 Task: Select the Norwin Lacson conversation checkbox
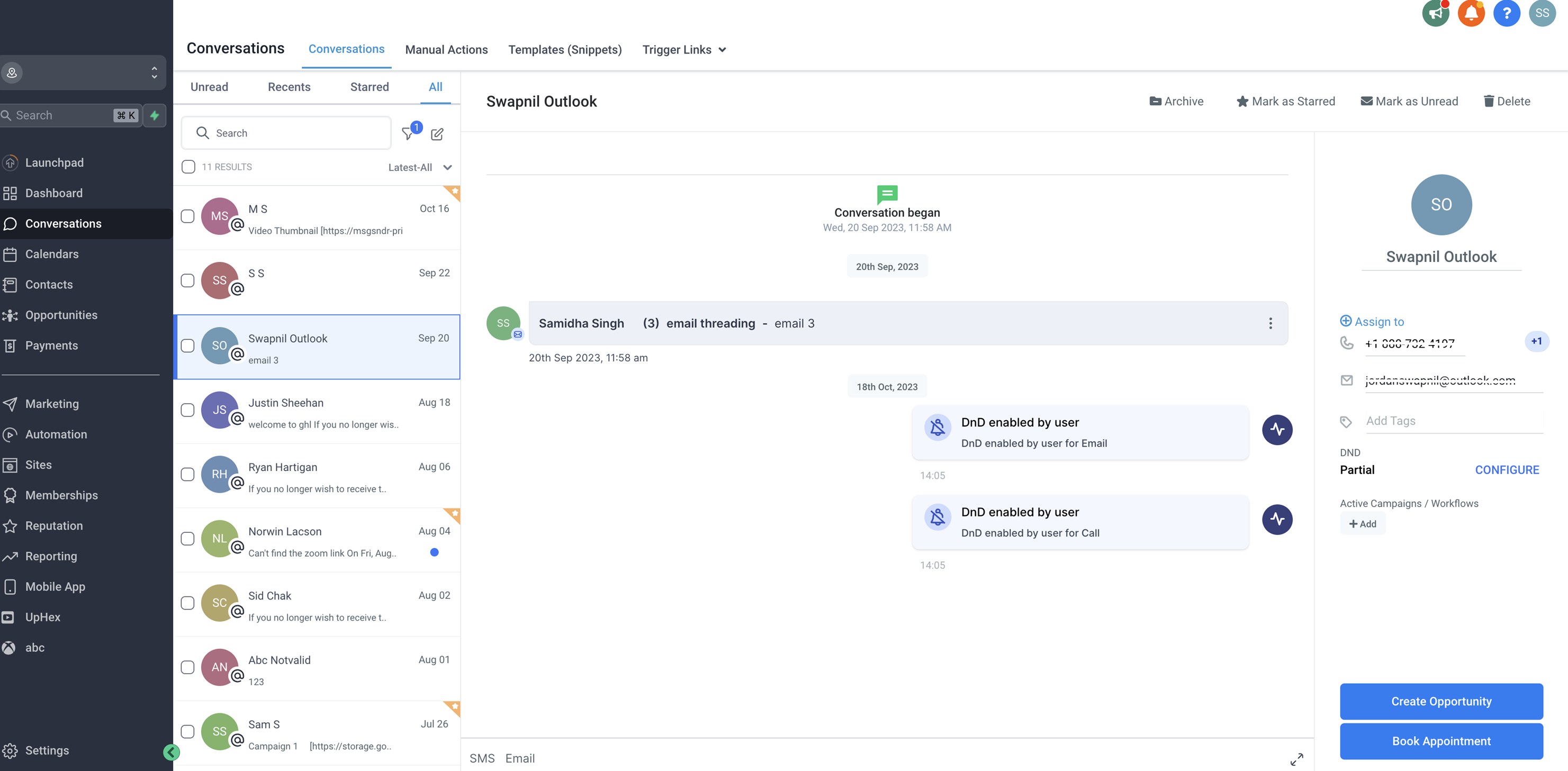coord(187,539)
